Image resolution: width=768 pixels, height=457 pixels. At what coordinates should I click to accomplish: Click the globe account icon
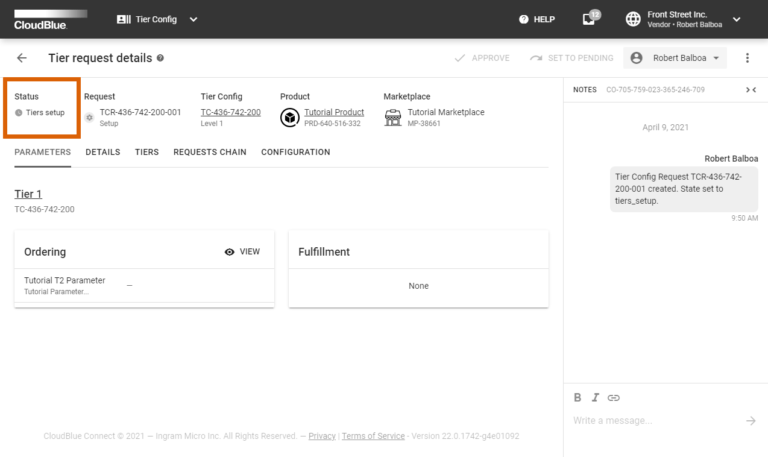coord(633,19)
